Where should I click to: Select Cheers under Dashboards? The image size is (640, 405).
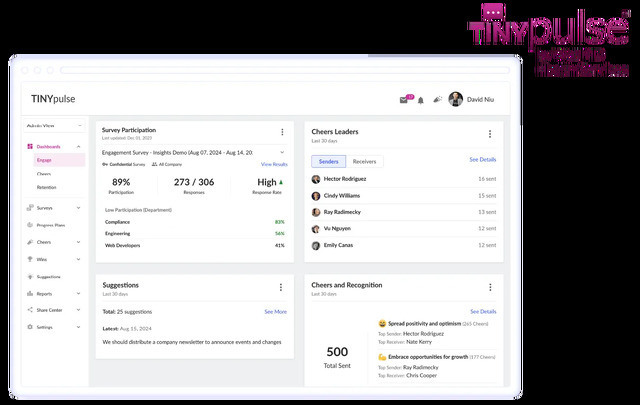tap(44, 174)
